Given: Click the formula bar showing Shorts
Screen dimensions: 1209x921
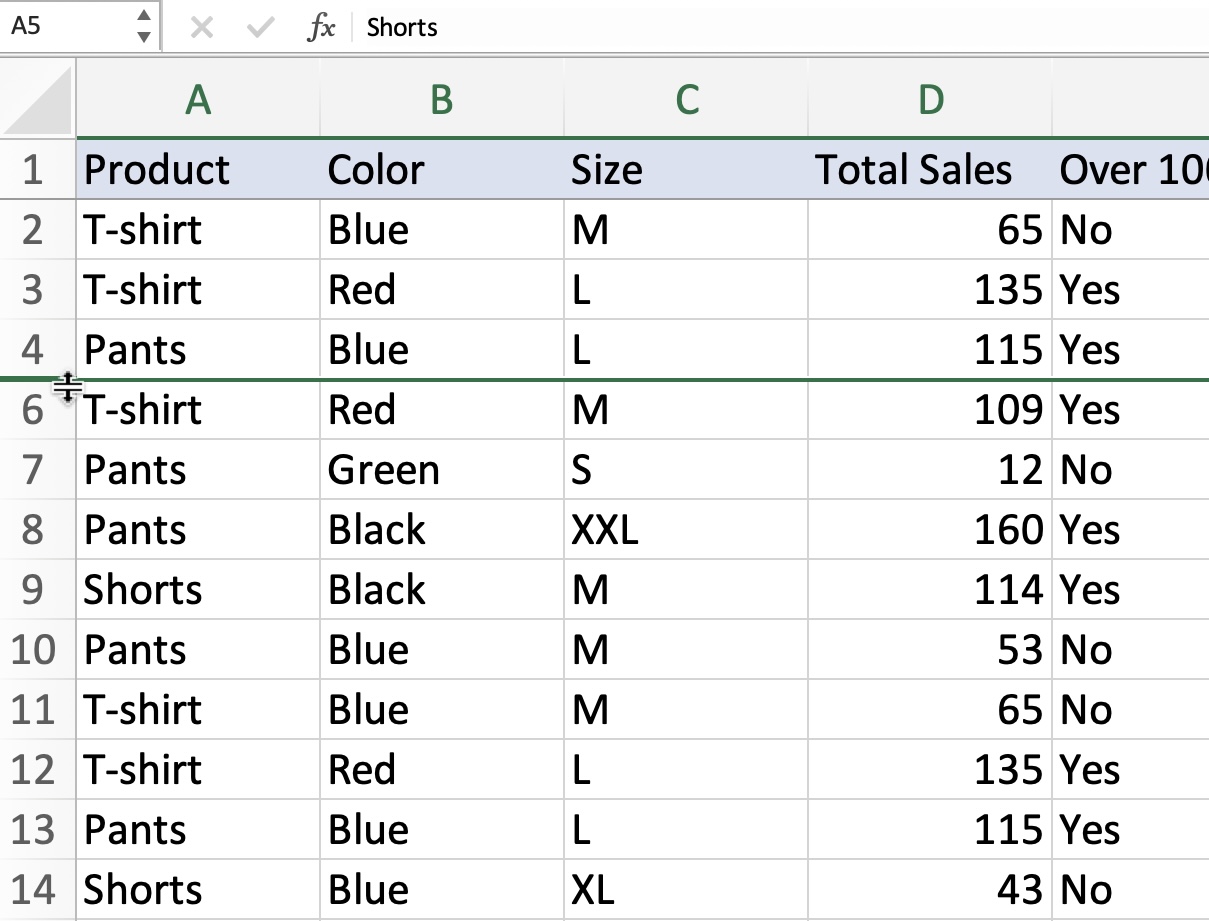Looking at the screenshot, I should [780, 27].
